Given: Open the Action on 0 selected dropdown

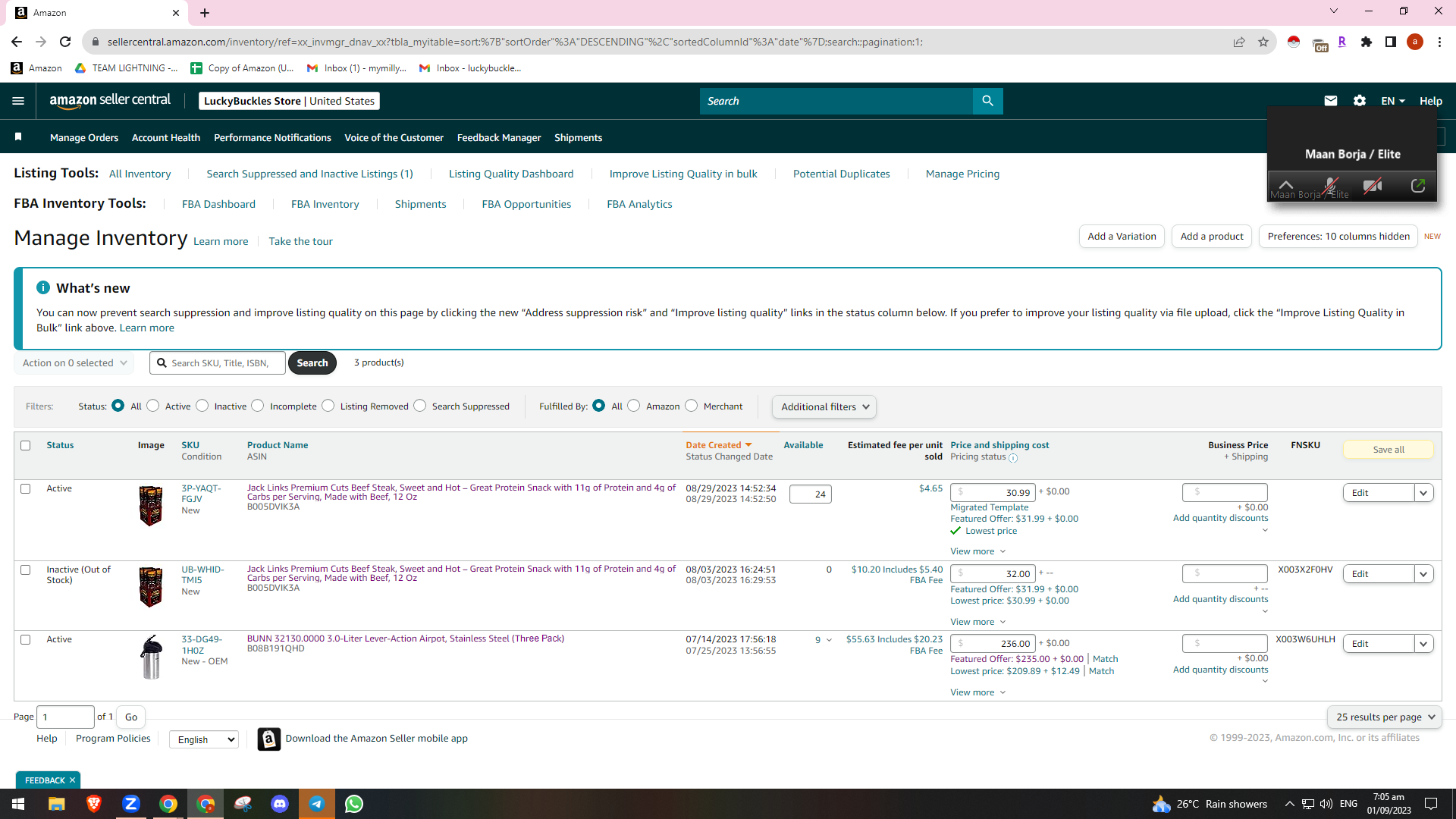Looking at the screenshot, I should tap(74, 363).
